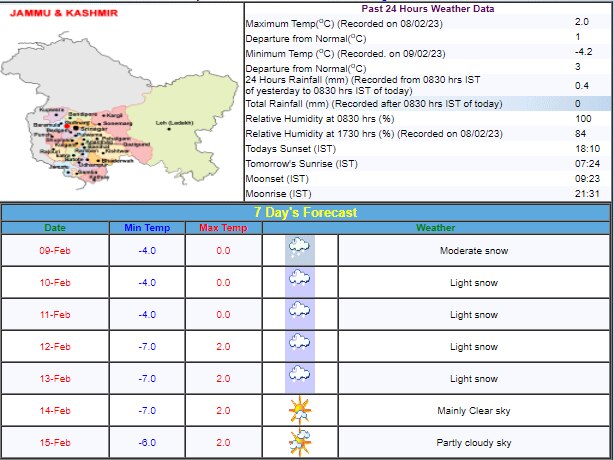Click the 15-Feb date cell

[x=55, y=443]
